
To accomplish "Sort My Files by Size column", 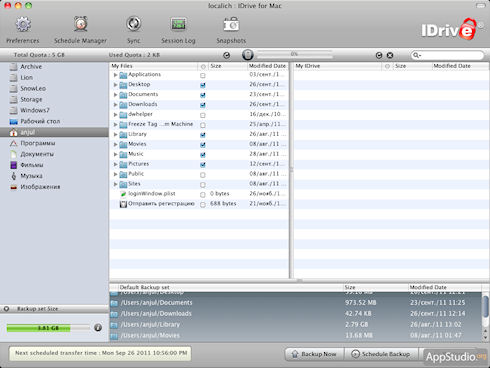I will [228, 66].
